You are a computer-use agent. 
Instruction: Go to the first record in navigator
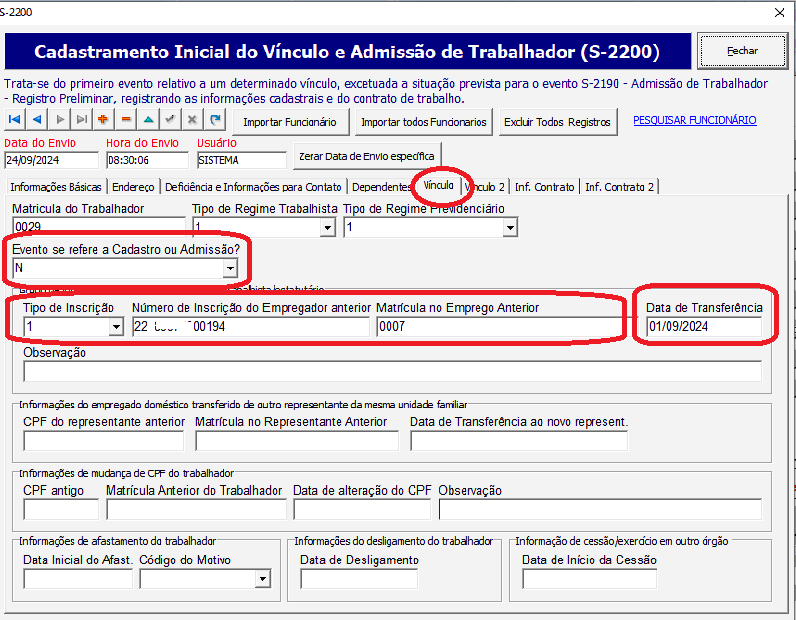(x=15, y=120)
